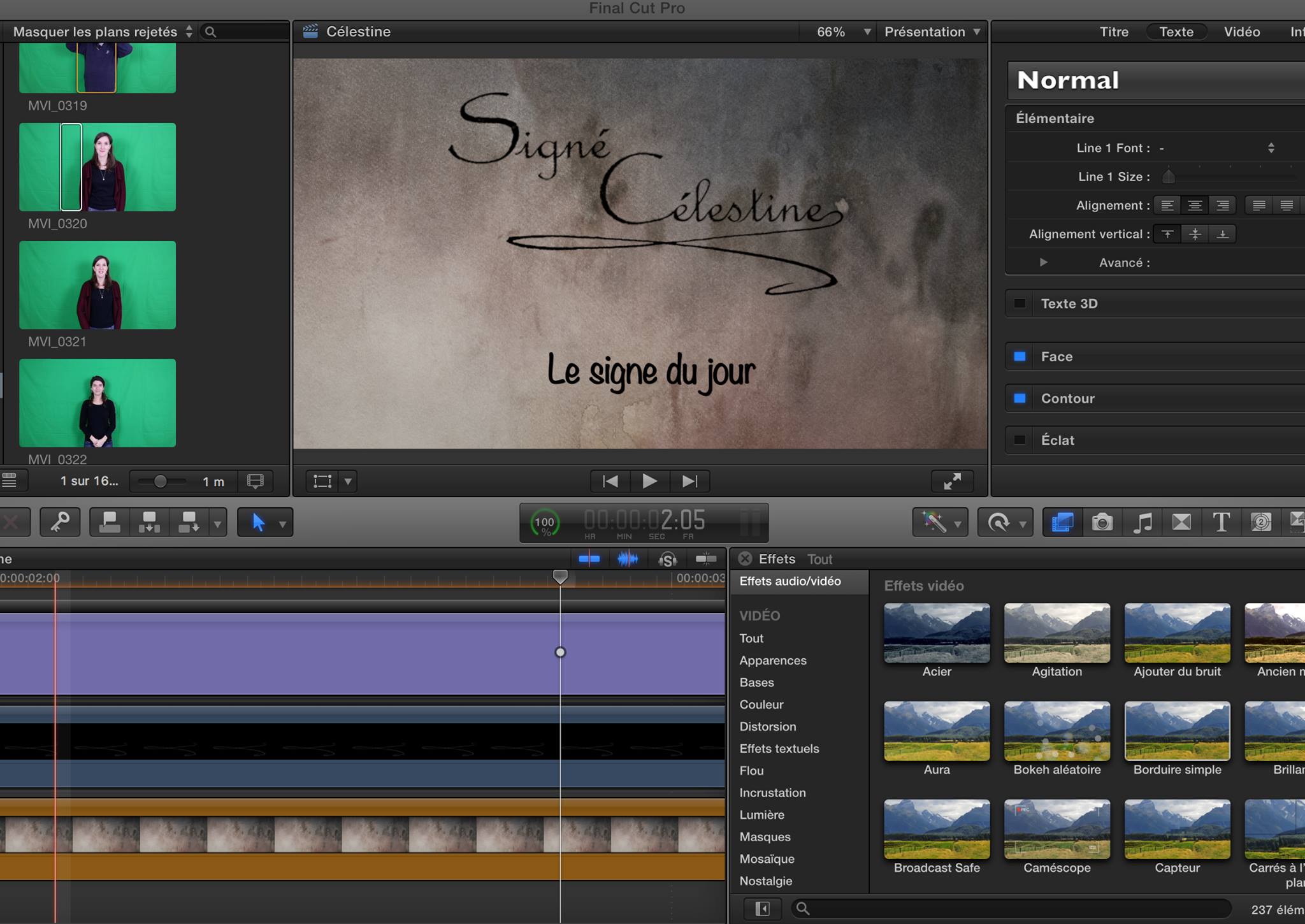Select the Bokeh aléatoire effect thumbnail
Screen dimensions: 1305x924
coord(1056,731)
